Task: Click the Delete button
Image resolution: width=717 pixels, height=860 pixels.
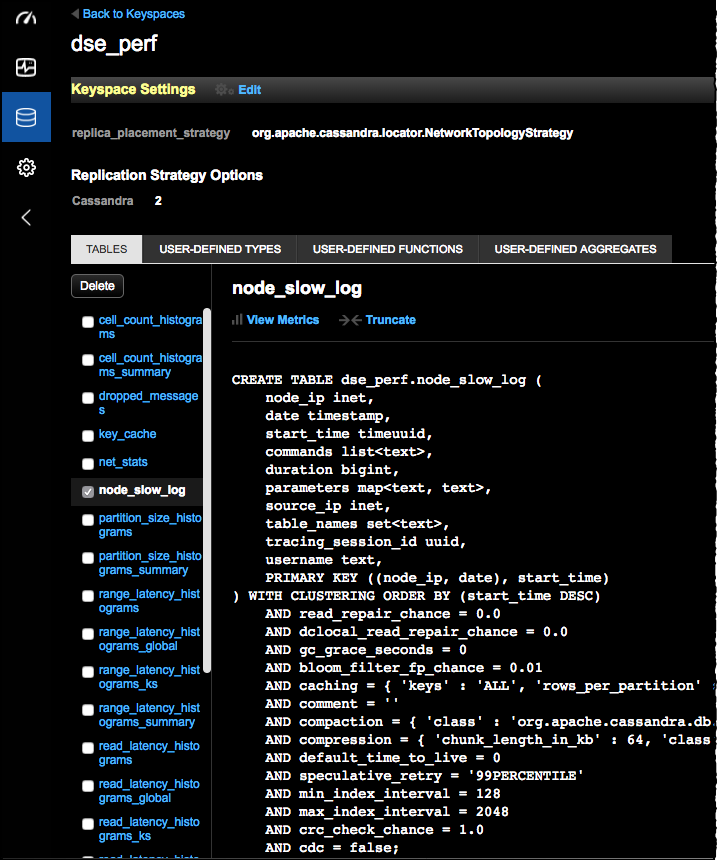Action: pos(97,286)
